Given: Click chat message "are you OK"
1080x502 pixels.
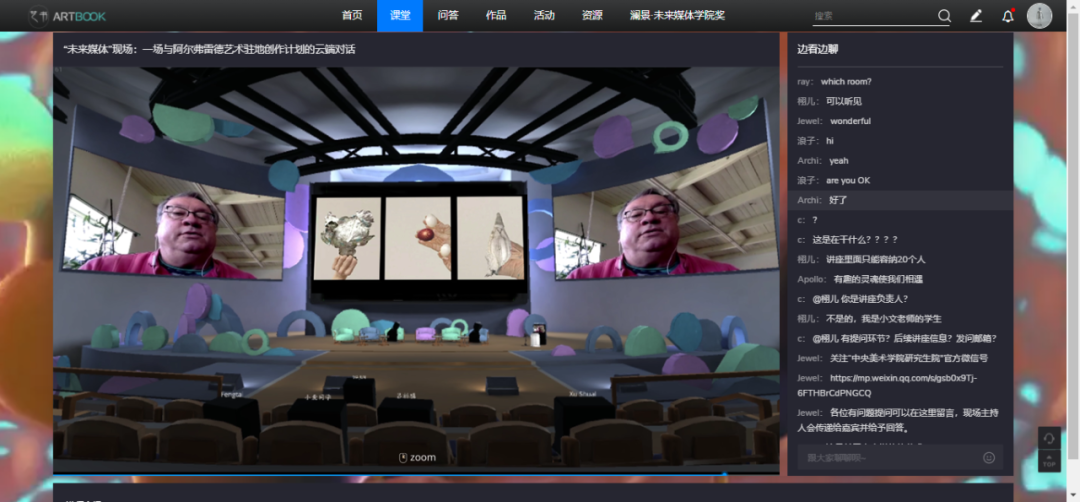Looking at the screenshot, I should pyautogui.click(x=848, y=180).
